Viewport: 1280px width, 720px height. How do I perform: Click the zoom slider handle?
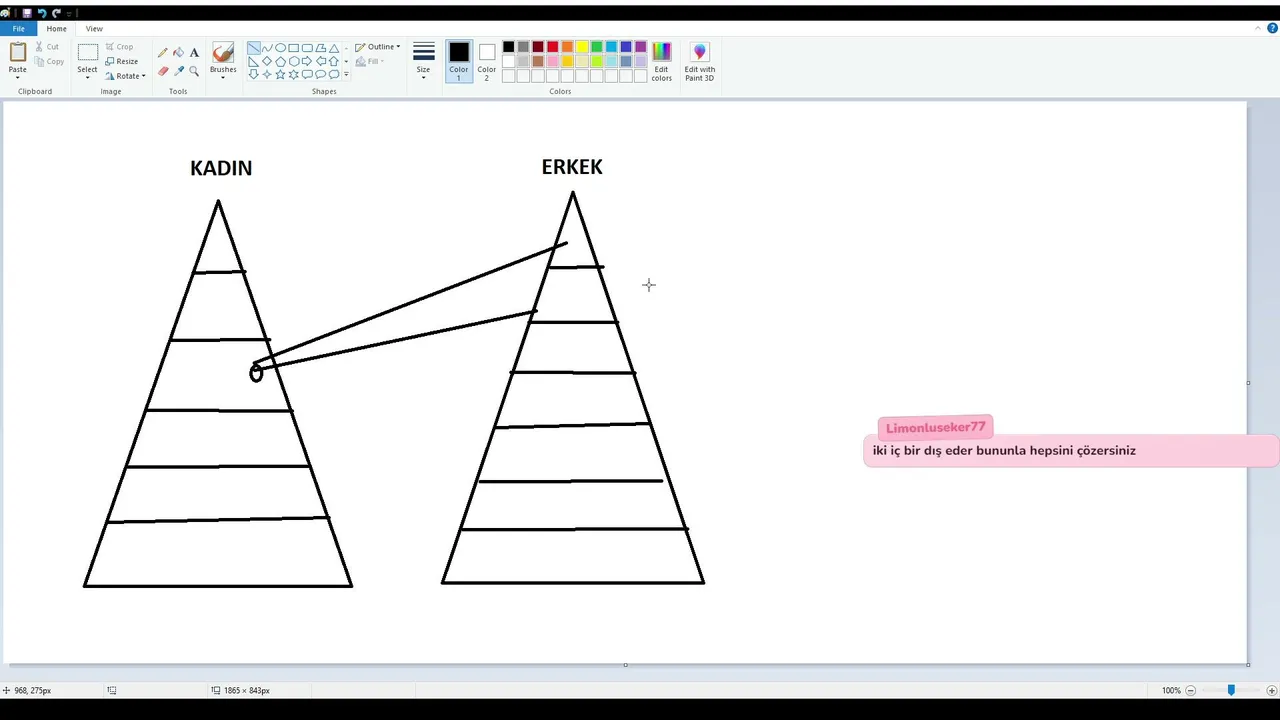click(1231, 690)
